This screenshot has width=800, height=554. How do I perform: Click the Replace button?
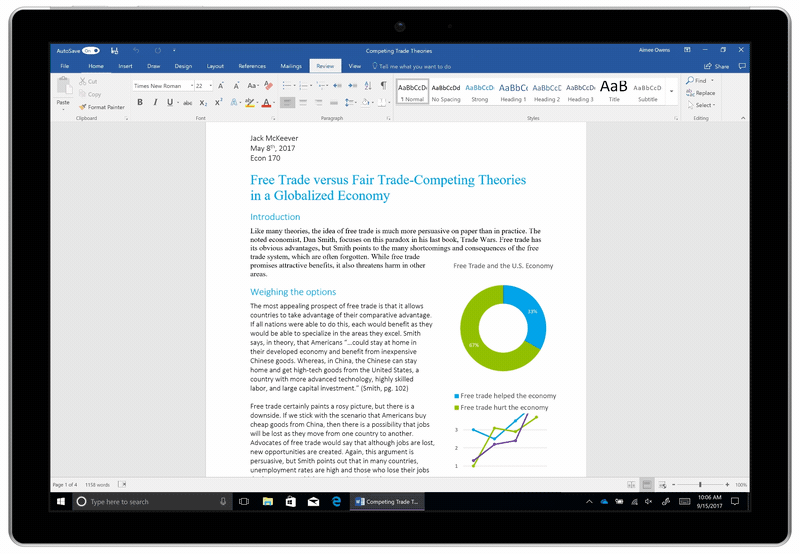[x=703, y=93]
